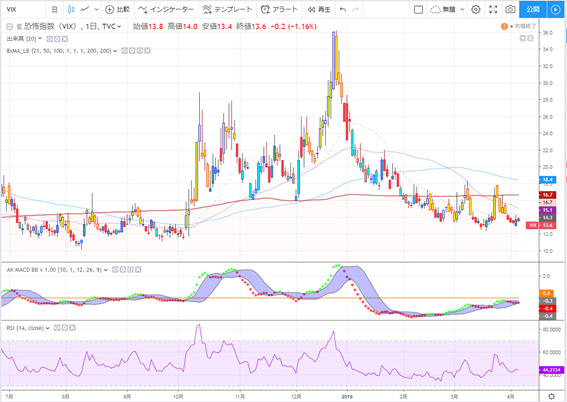Click the orange 0.0 MACD label
Viewport: 567px width, 402px height.
click(x=547, y=293)
